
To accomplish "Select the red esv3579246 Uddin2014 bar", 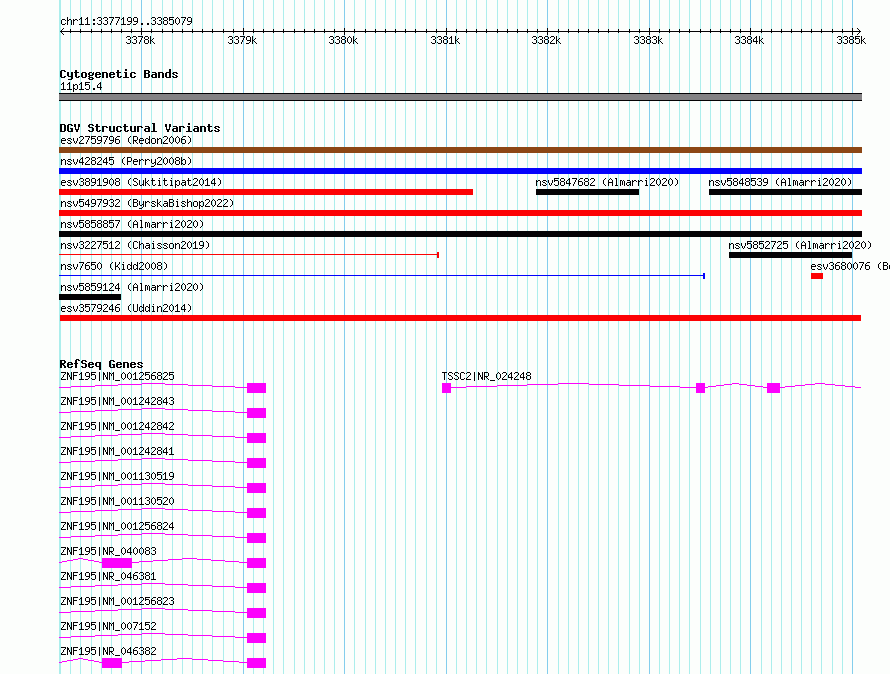I will [x=460, y=318].
